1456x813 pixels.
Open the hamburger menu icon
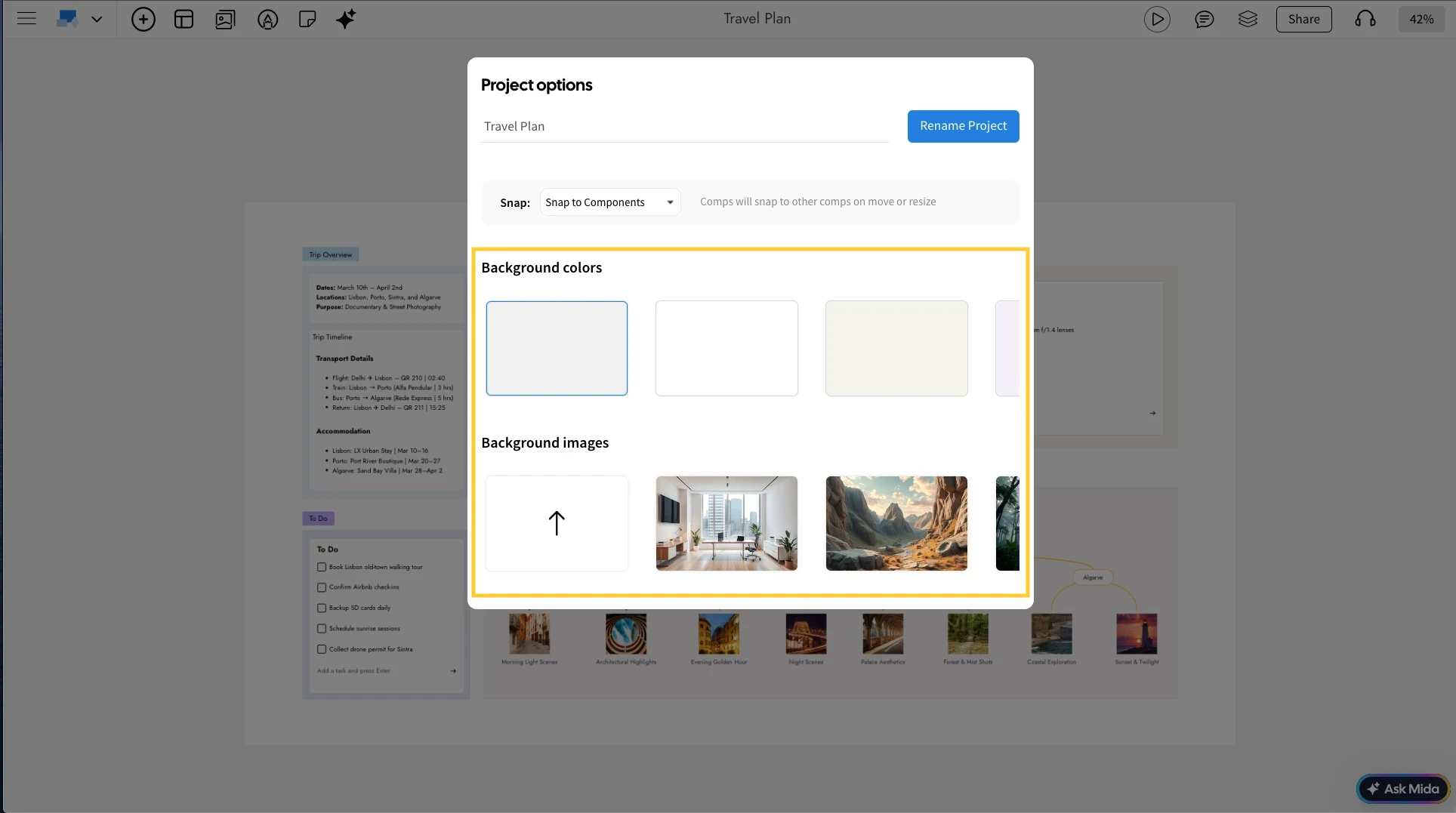[x=26, y=19]
